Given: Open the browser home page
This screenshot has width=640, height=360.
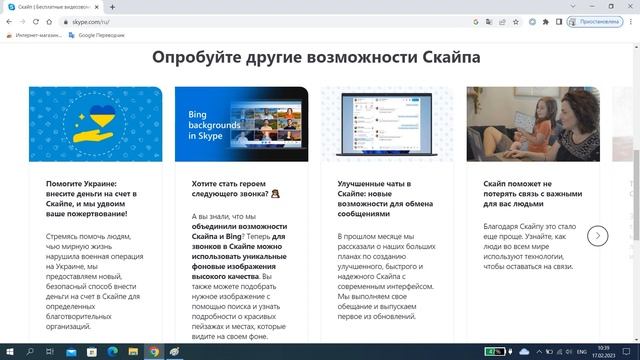Looking at the screenshot, I should pyautogui.click(x=49, y=22).
